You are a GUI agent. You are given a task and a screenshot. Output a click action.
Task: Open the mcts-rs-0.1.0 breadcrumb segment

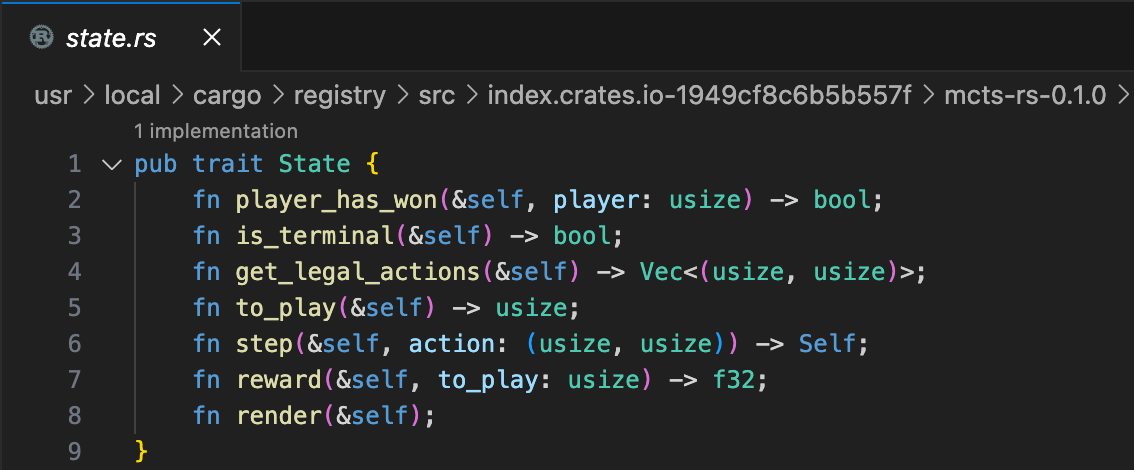[x=1024, y=95]
